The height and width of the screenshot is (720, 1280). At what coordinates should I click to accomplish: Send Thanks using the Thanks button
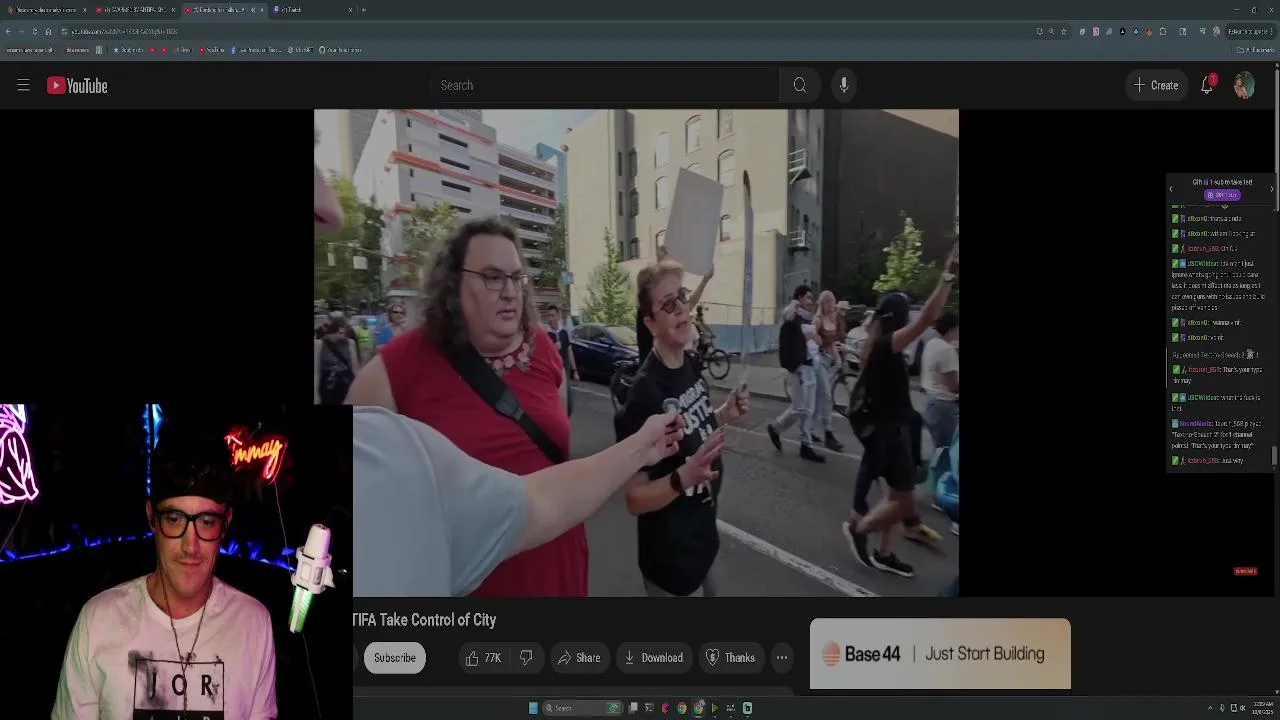[x=730, y=657]
